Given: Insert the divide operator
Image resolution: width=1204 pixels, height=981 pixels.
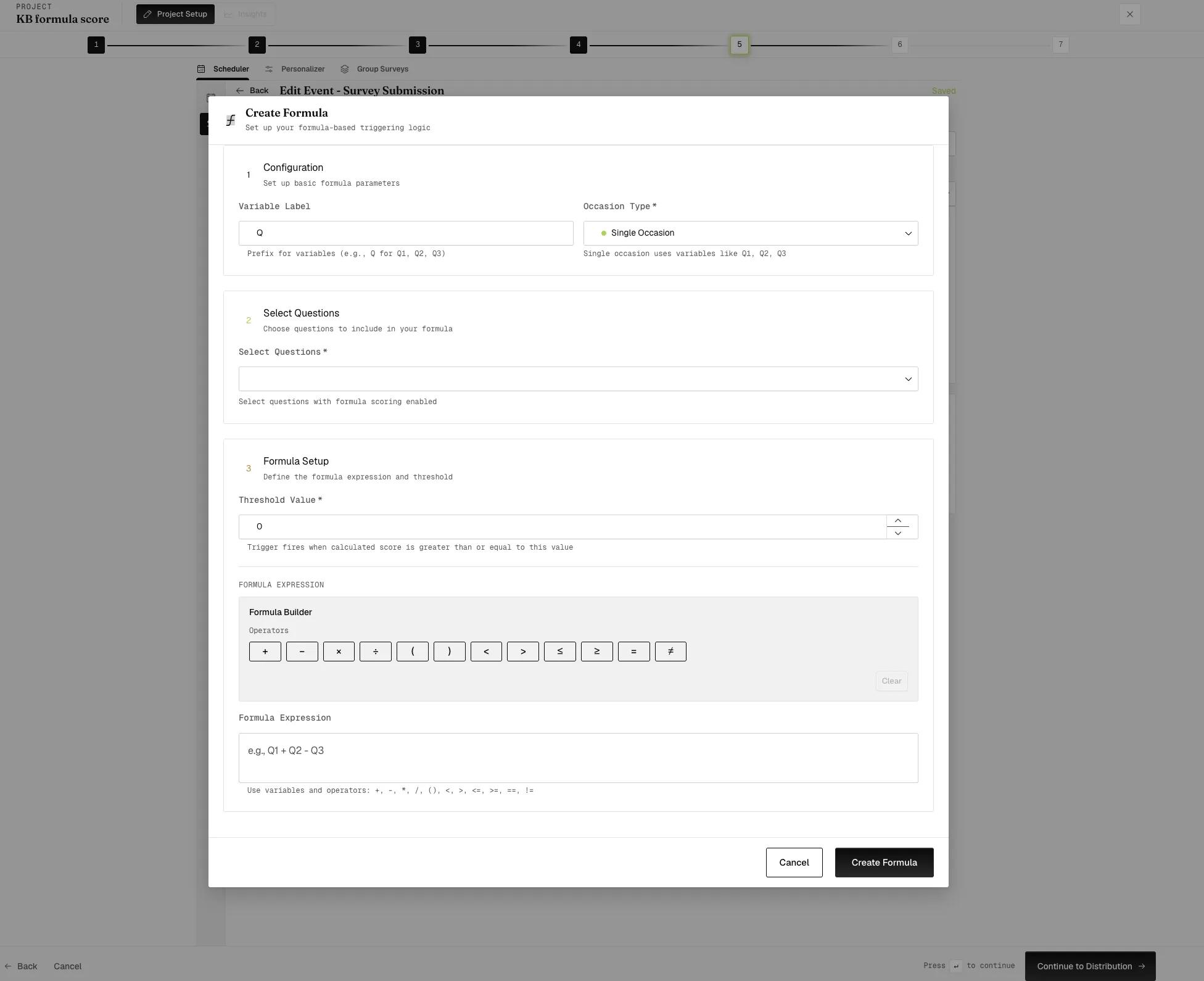Looking at the screenshot, I should [x=376, y=652].
